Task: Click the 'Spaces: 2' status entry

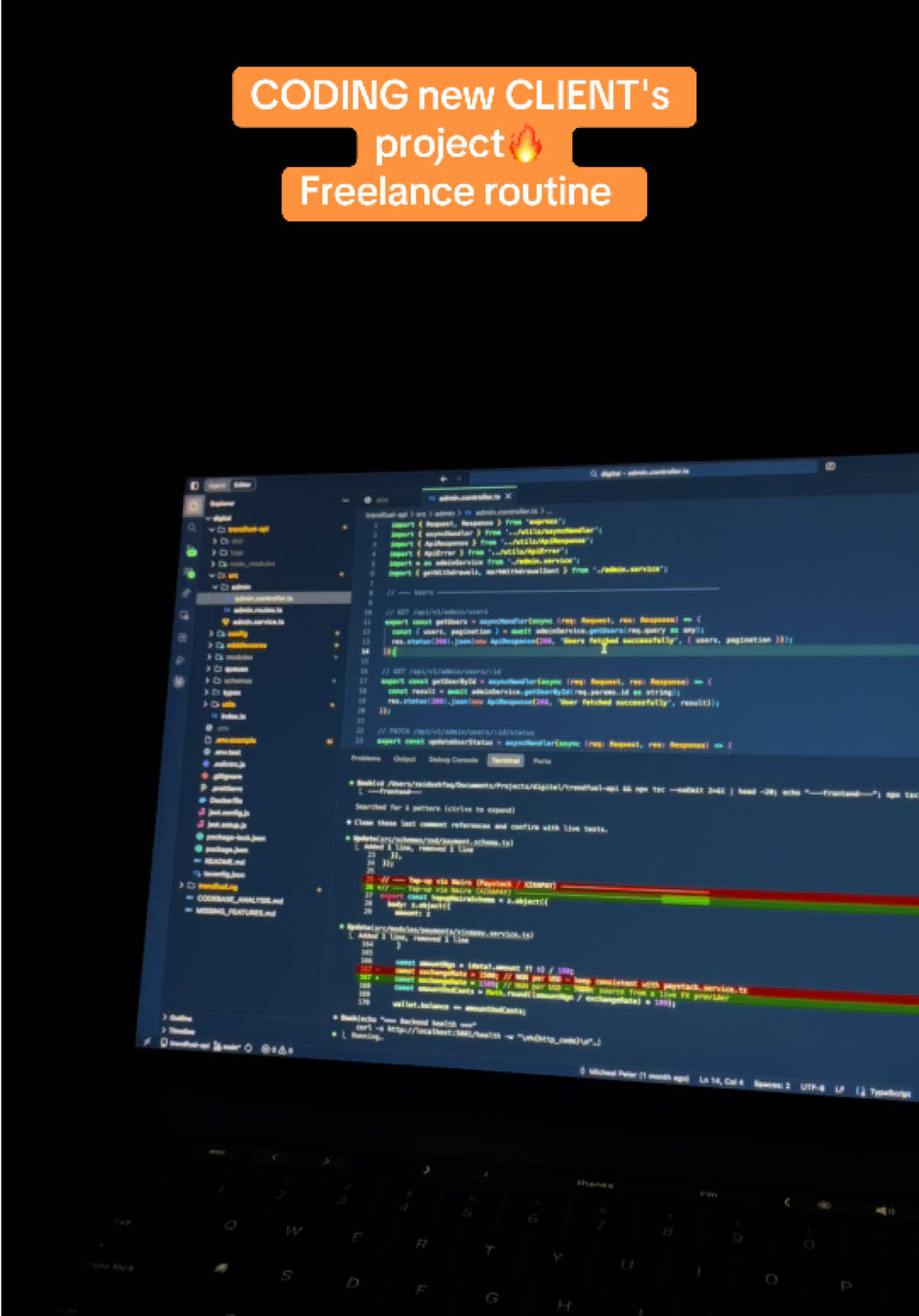Action: 772,1085
